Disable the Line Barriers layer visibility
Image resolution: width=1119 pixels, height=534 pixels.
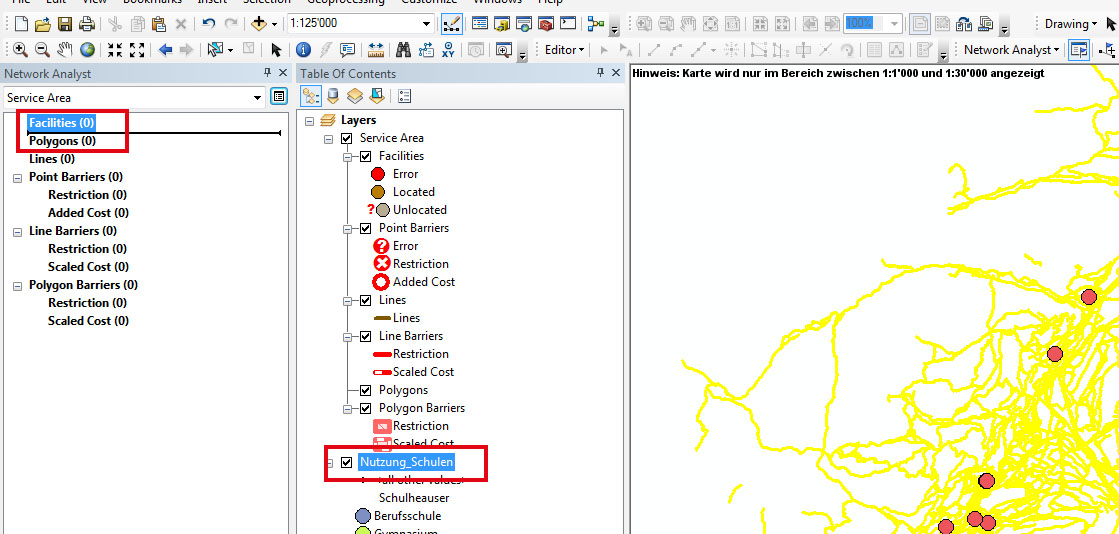[x=365, y=336]
